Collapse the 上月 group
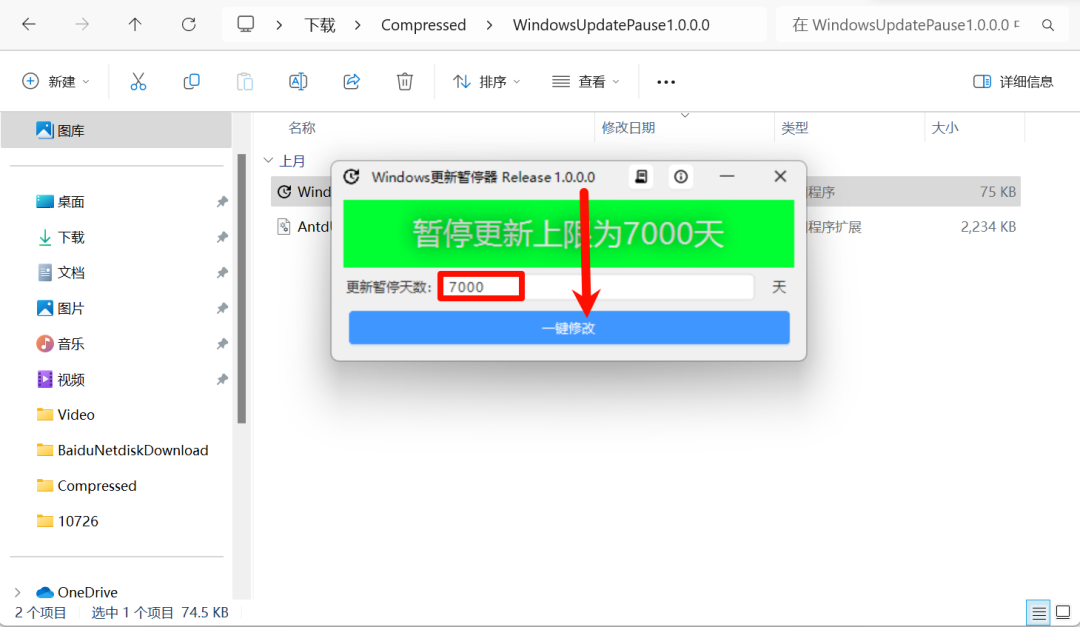 pos(269,161)
